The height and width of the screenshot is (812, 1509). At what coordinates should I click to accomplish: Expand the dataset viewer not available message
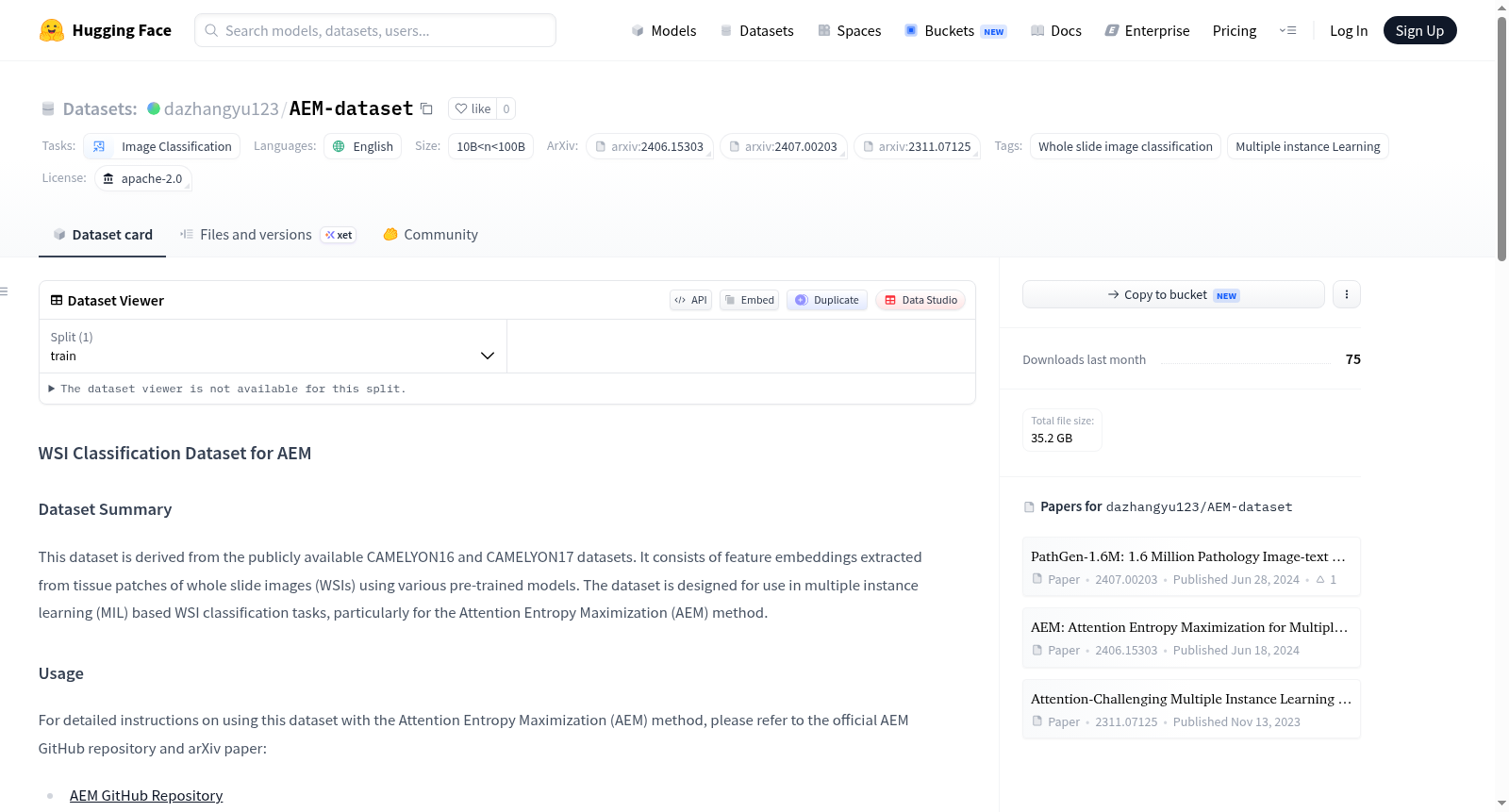click(227, 389)
